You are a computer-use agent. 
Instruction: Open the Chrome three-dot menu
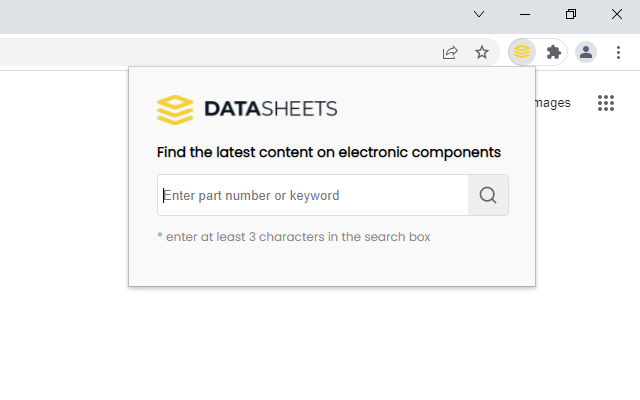click(619, 52)
